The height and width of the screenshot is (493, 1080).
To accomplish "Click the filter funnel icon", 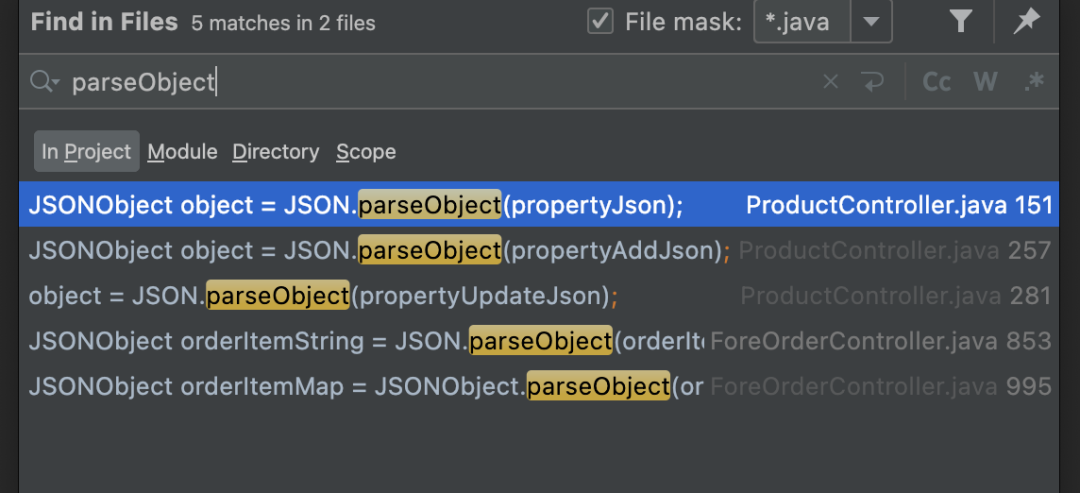I will point(961,22).
